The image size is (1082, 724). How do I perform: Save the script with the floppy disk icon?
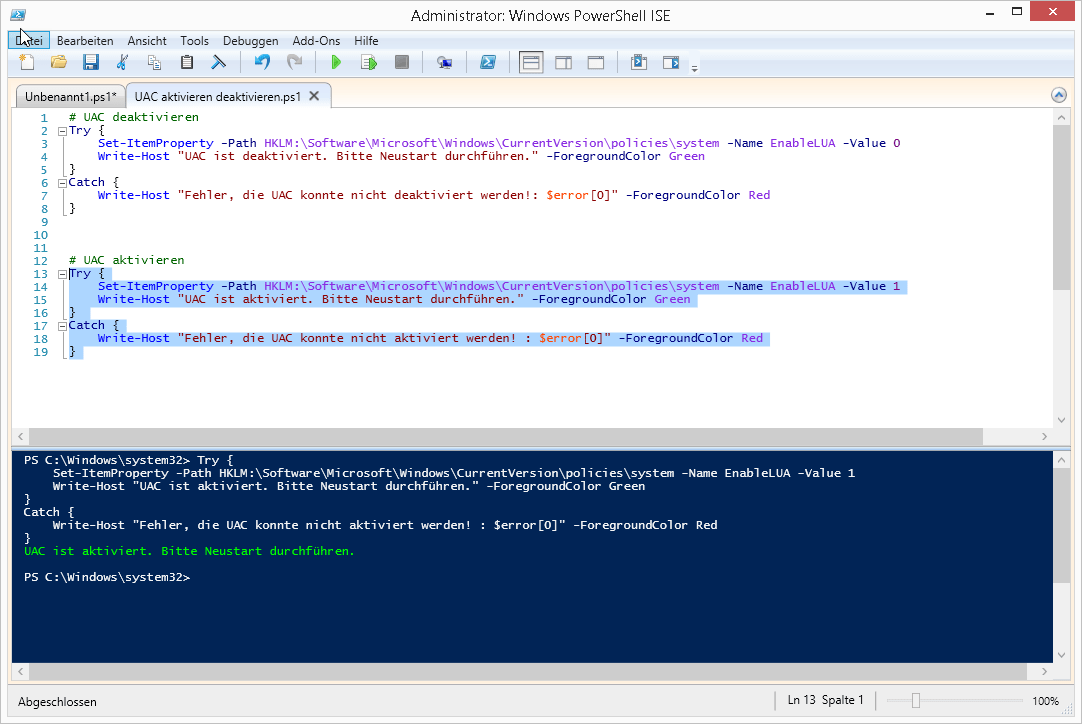[x=91, y=63]
